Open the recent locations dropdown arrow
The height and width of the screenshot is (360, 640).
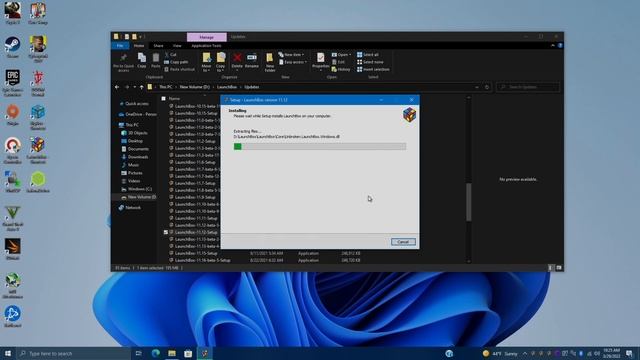point(134,87)
